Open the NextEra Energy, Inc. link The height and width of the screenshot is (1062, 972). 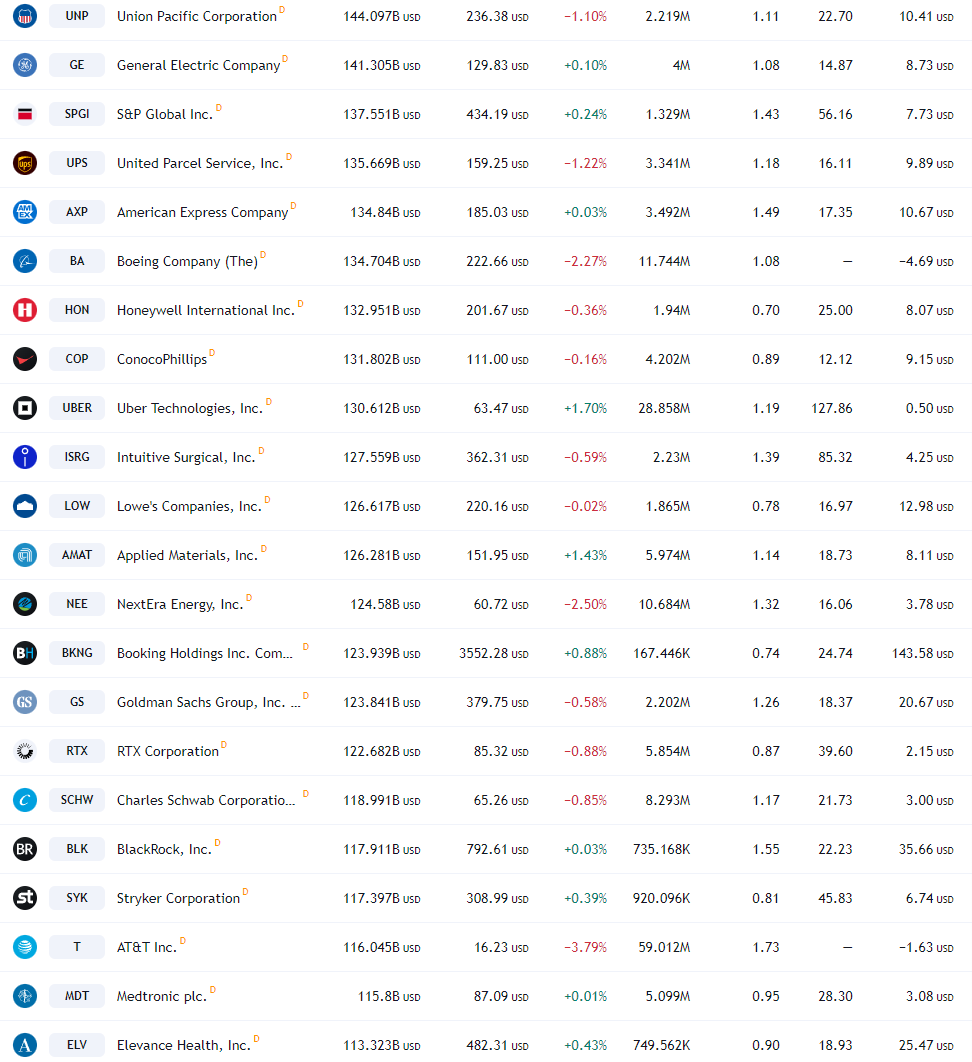[180, 604]
